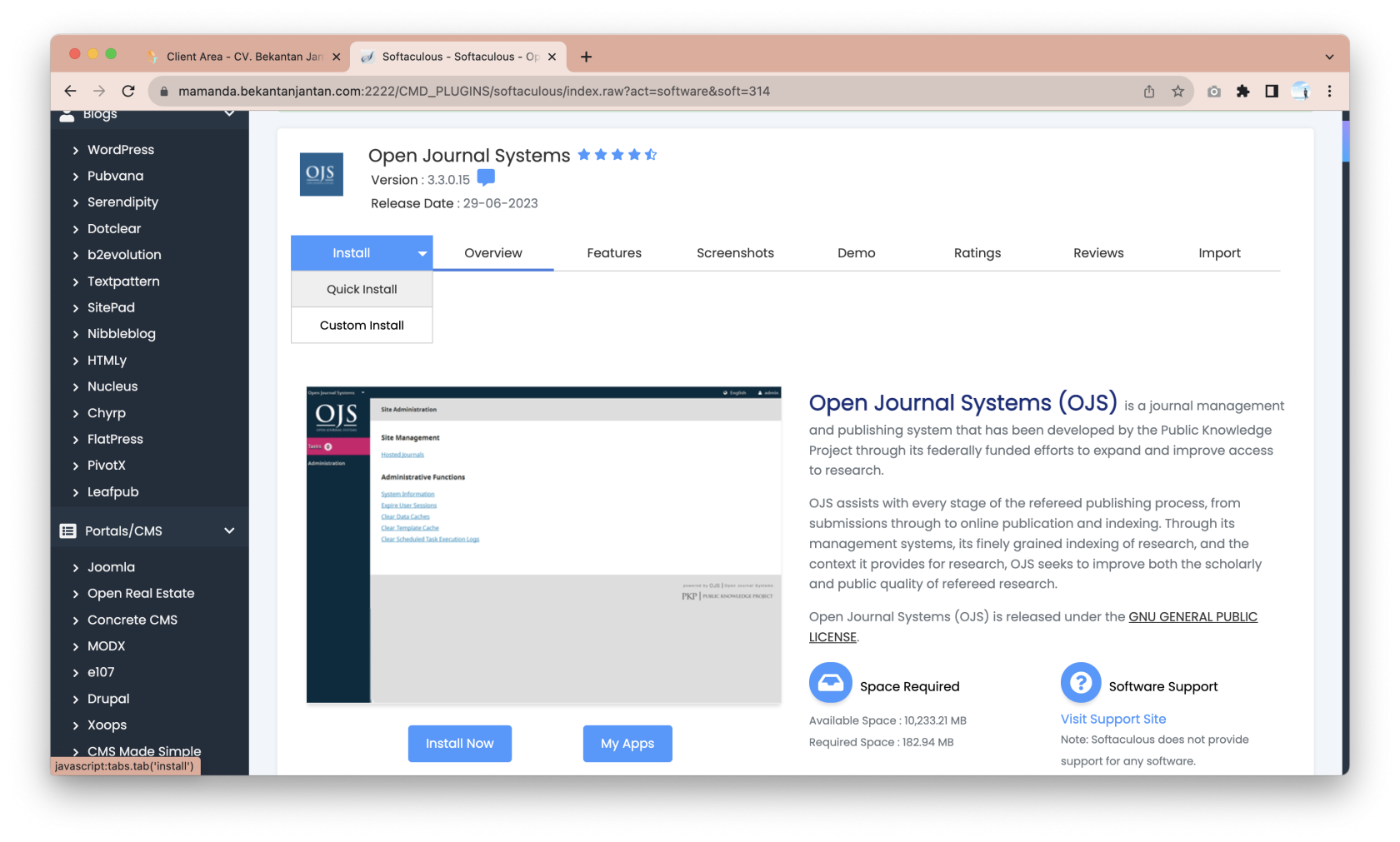Open a new browser tab

(x=587, y=57)
